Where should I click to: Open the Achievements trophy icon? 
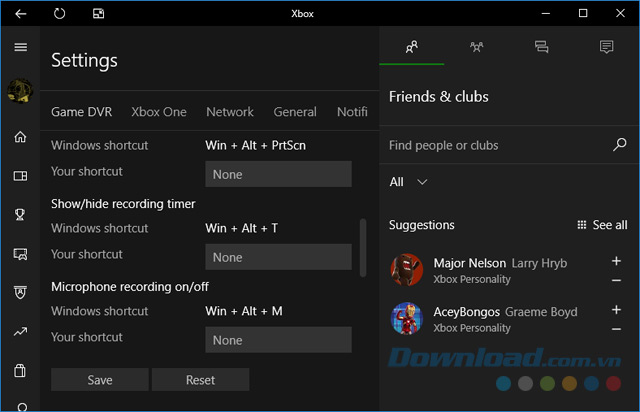click(x=20, y=213)
